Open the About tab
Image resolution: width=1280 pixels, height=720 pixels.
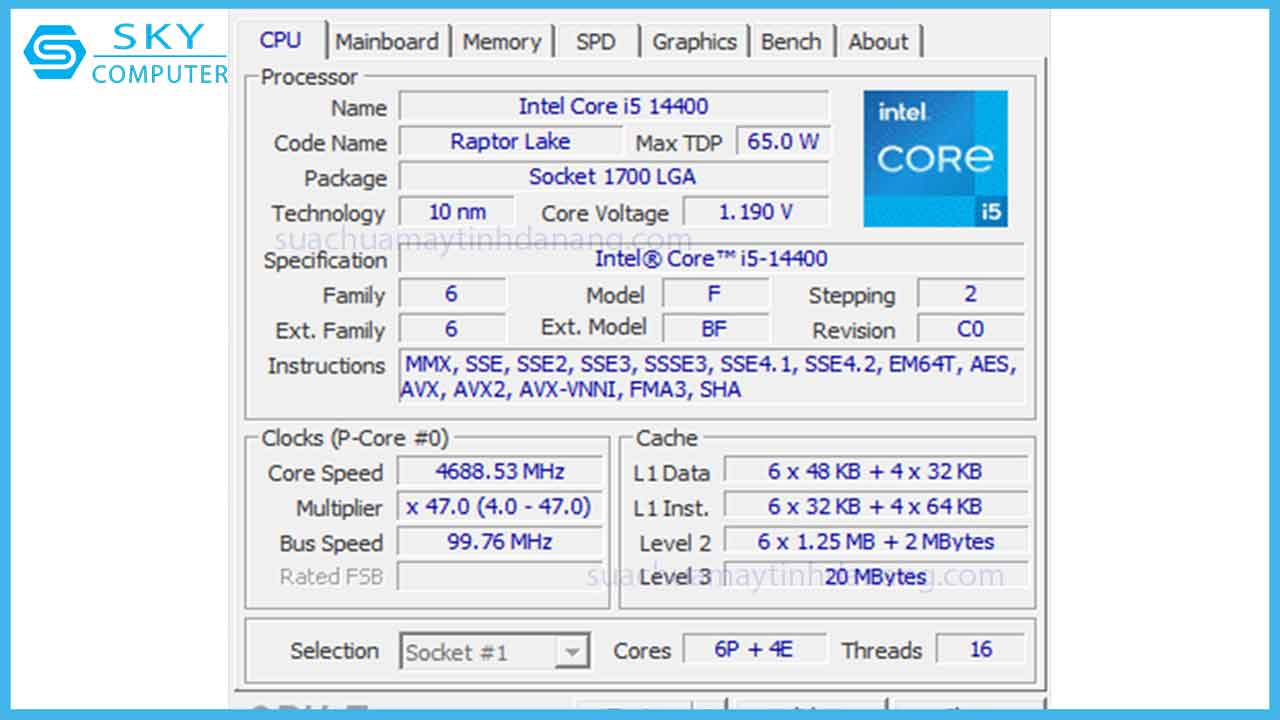tap(879, 41)
